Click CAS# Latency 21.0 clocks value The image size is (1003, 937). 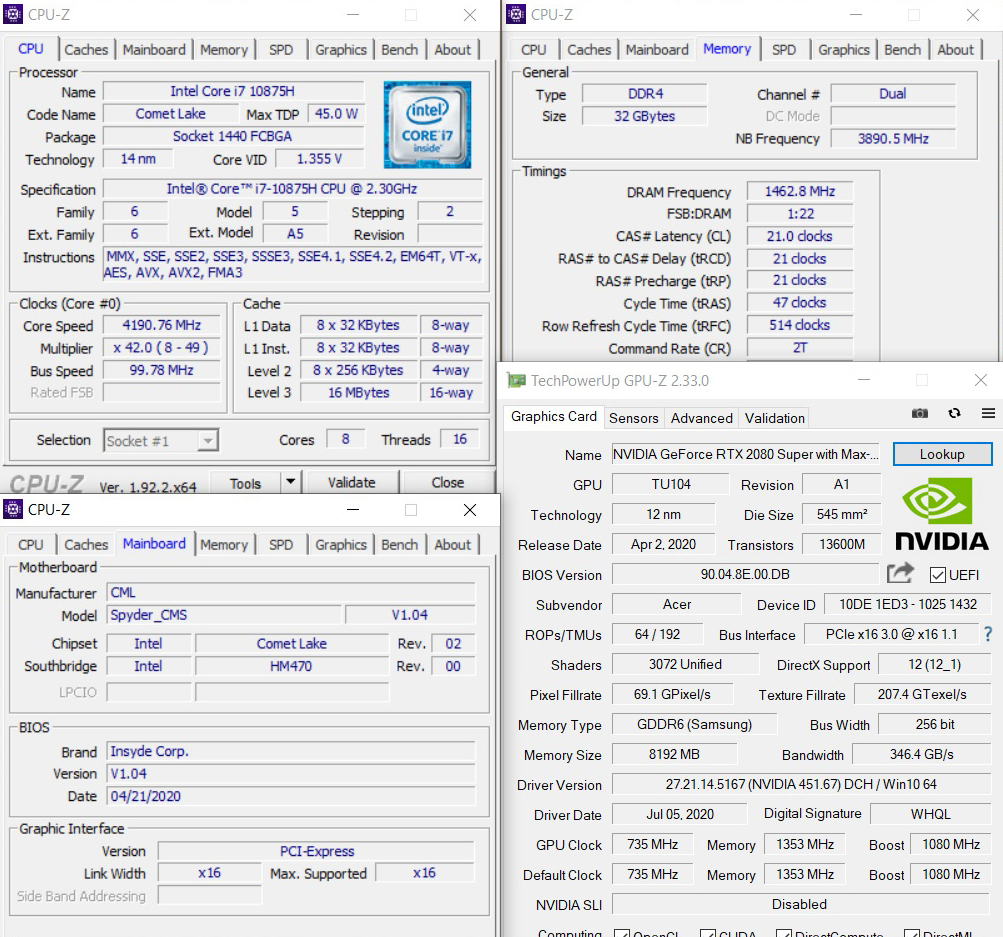[x=800, y=236]
